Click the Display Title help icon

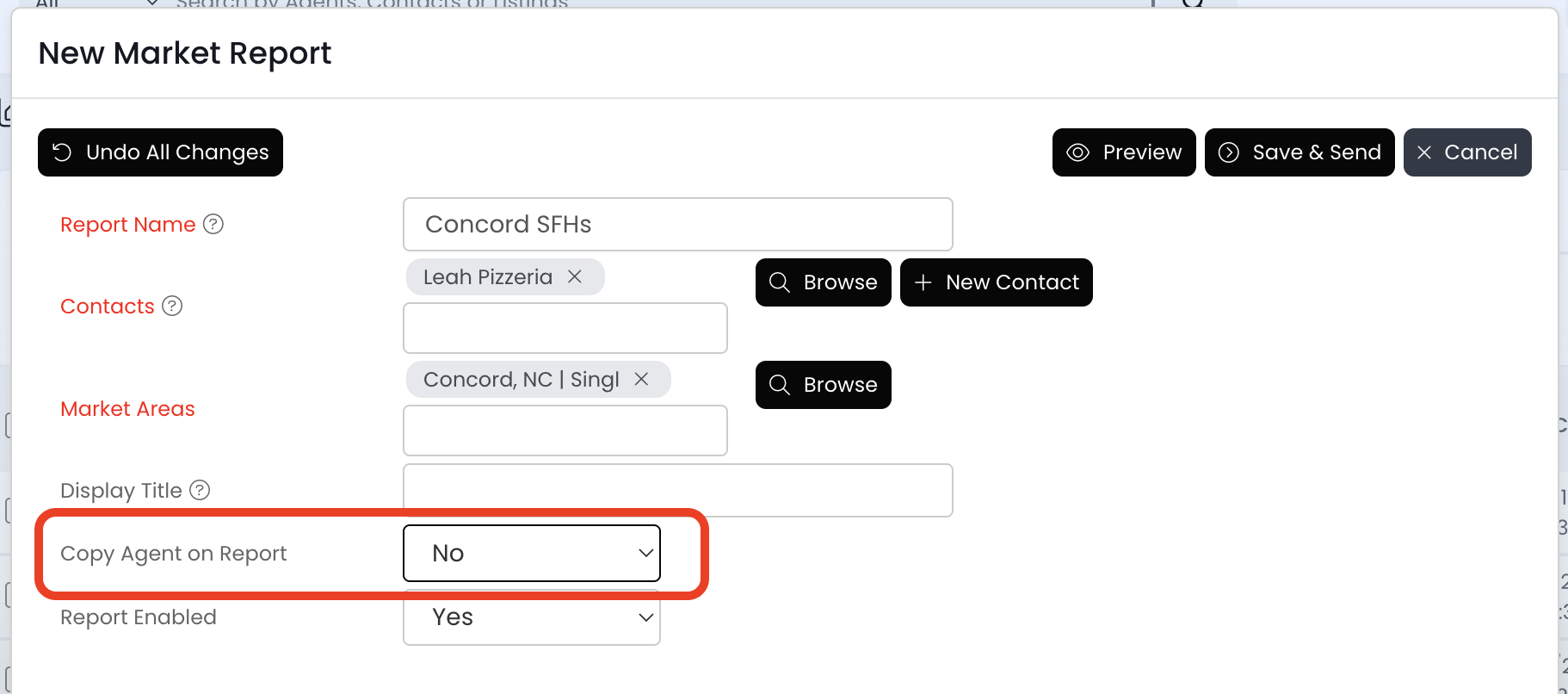click(200, 491)
